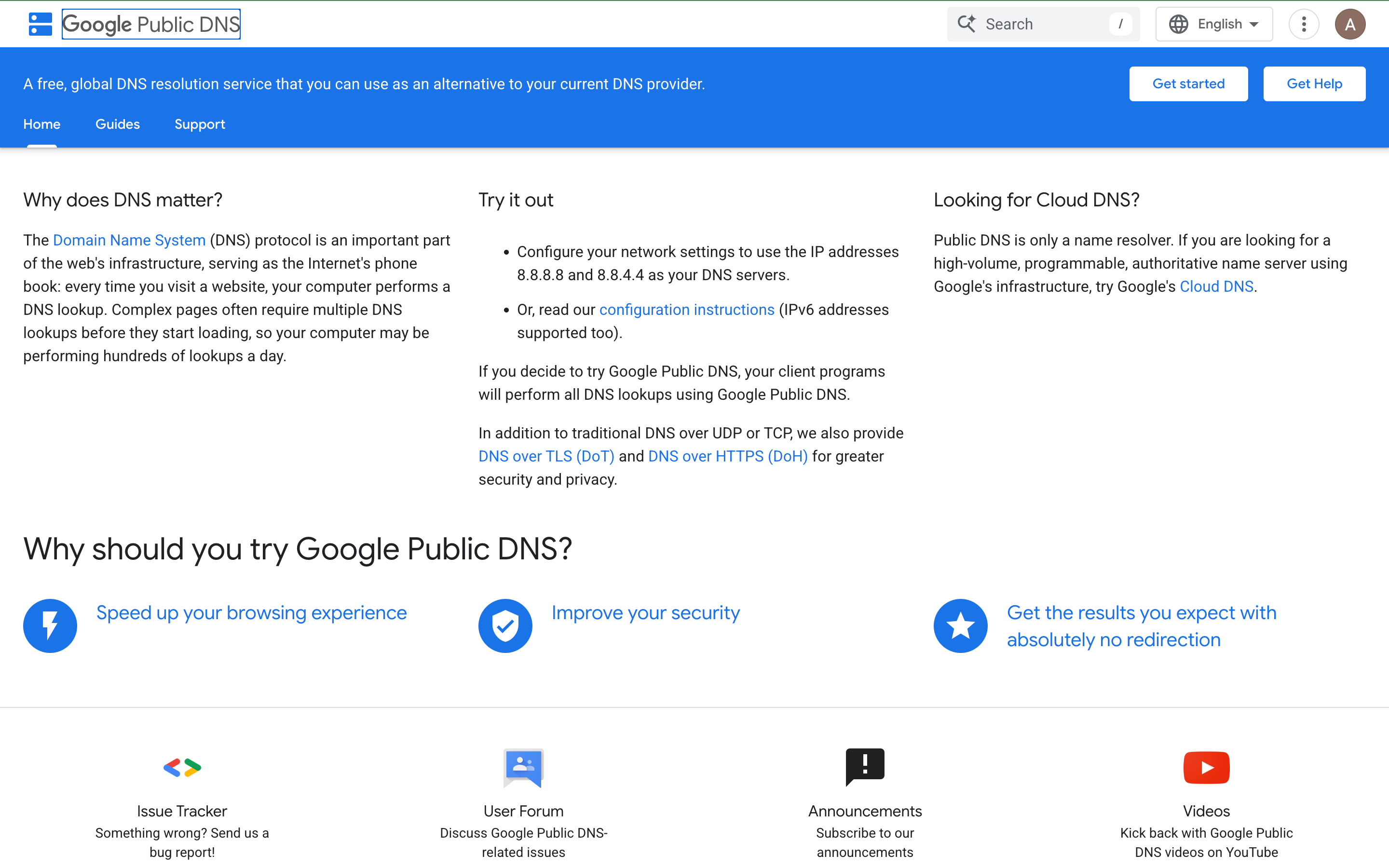Click the blue Google Public DNS server logo icon

(40, 24)
